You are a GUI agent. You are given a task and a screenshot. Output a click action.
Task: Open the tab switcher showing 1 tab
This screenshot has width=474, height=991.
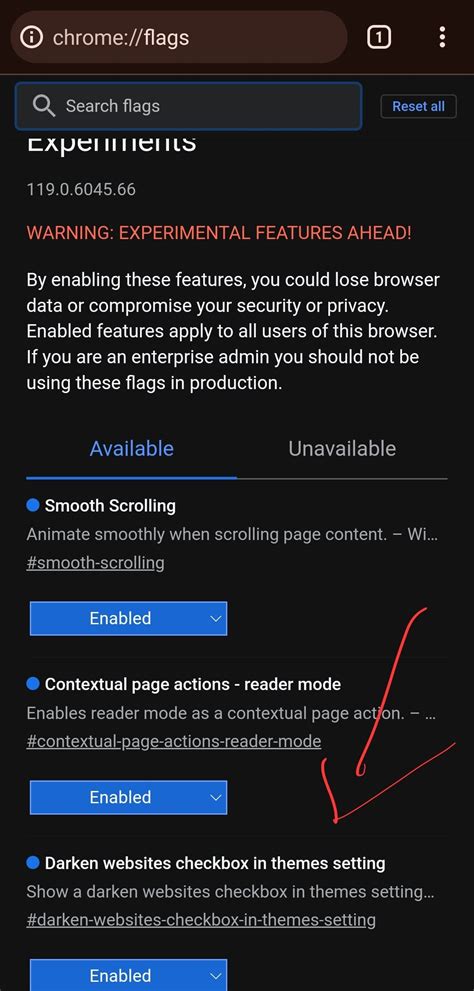[378, 37]
